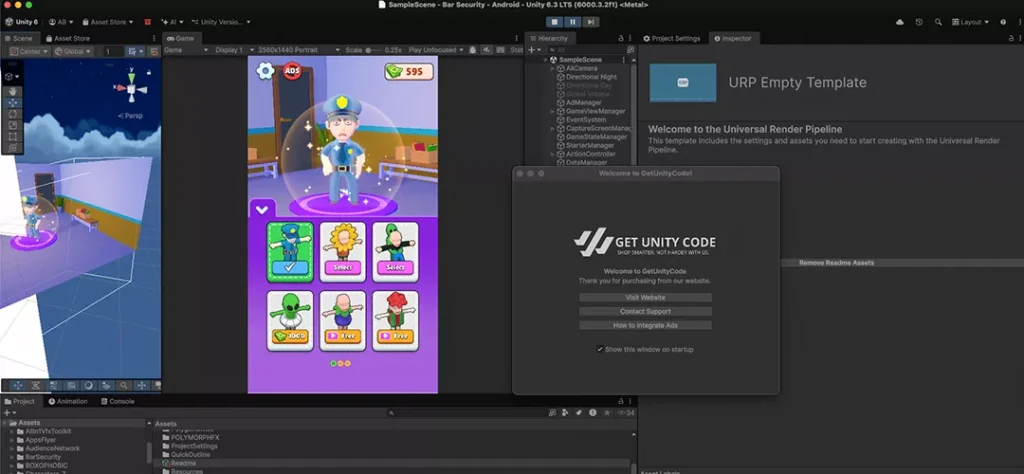Select AdManager in Hierarchy

[x=583, y=103]
